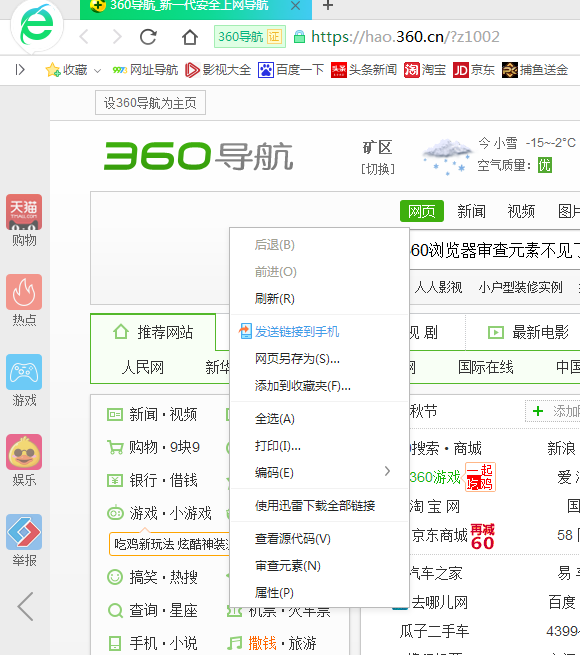This screenshot has width=580, height=655.
Task: Select the 最新电影 tab
Action: (x=528, y=333)
